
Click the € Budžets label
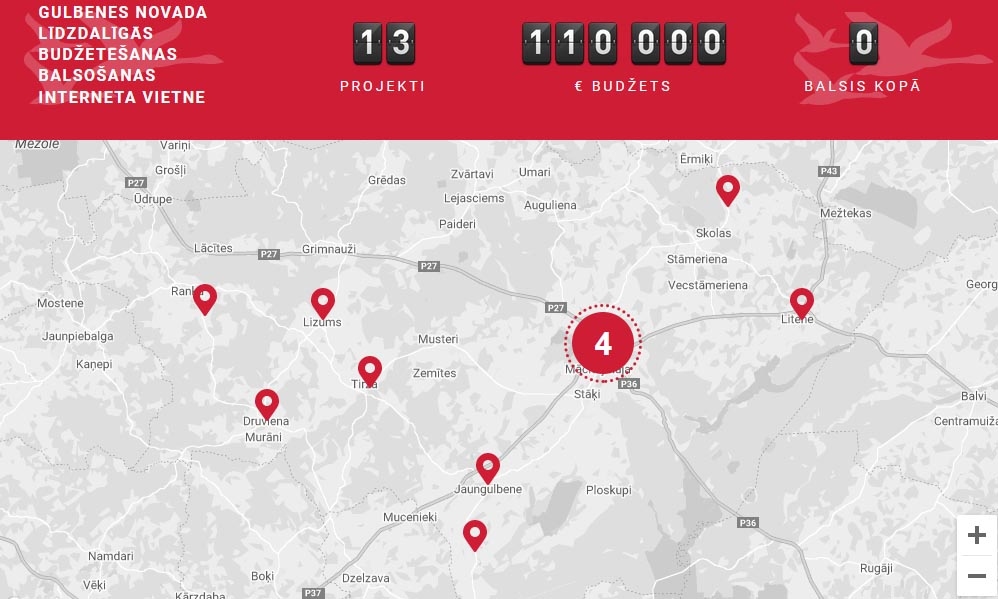(623, 86)
